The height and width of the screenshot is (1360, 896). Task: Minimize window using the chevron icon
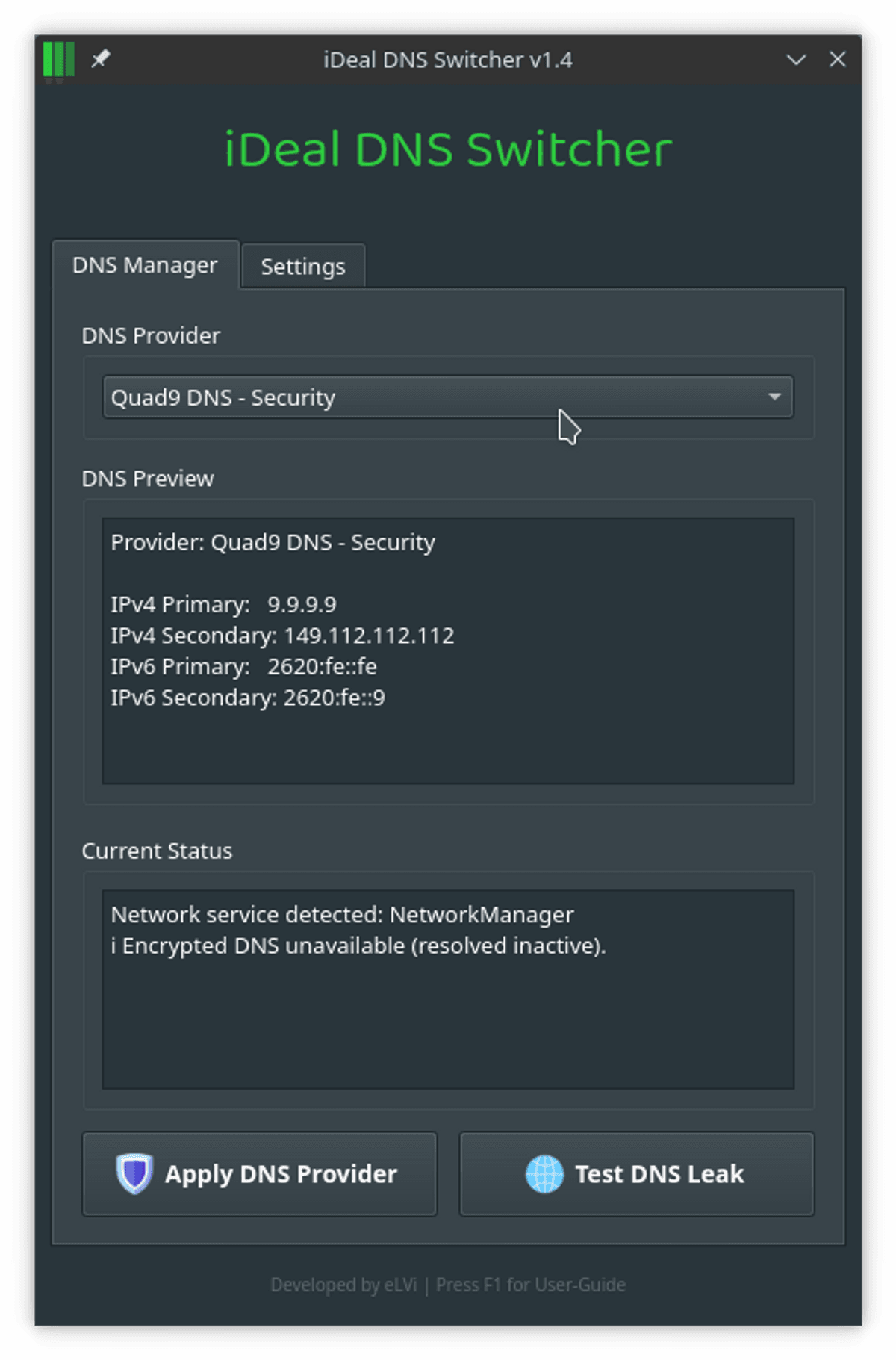coord(796,60)
